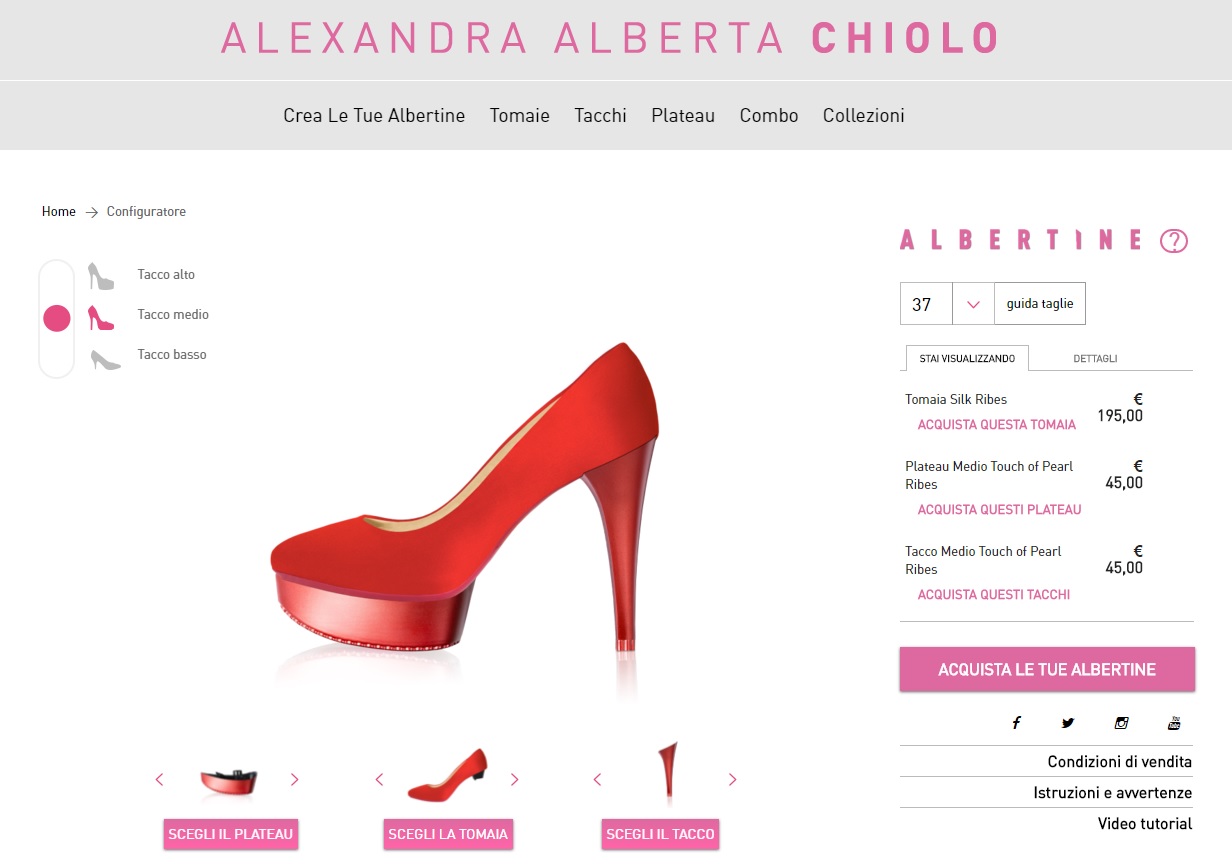This screenshot has height=864, width=1232.
Task: Click the pink Tacco medio shoe icon
Action: [101, 318]
